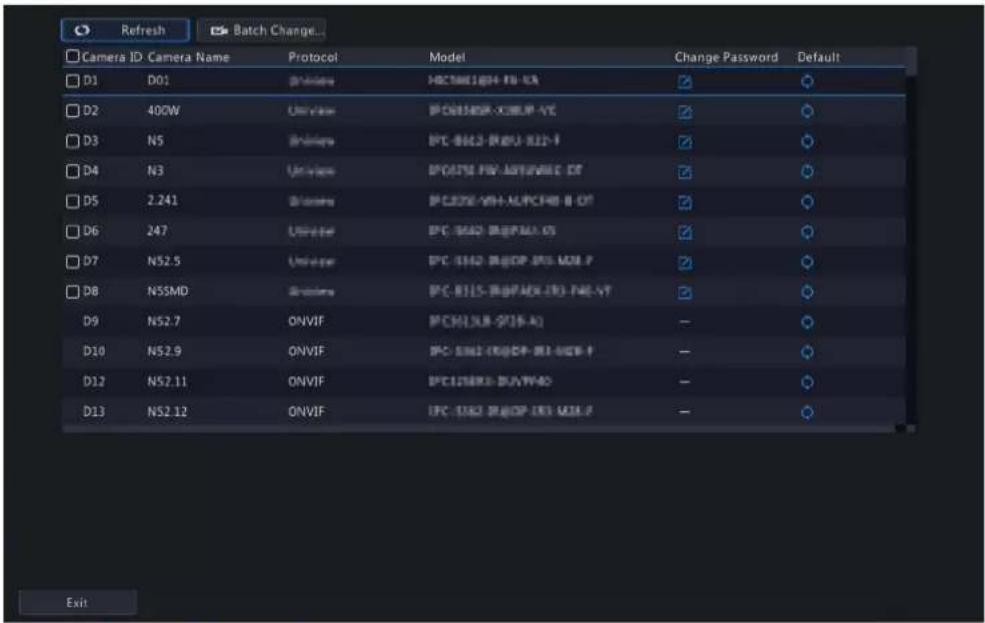Select camera ID D13

coord(94,411)
